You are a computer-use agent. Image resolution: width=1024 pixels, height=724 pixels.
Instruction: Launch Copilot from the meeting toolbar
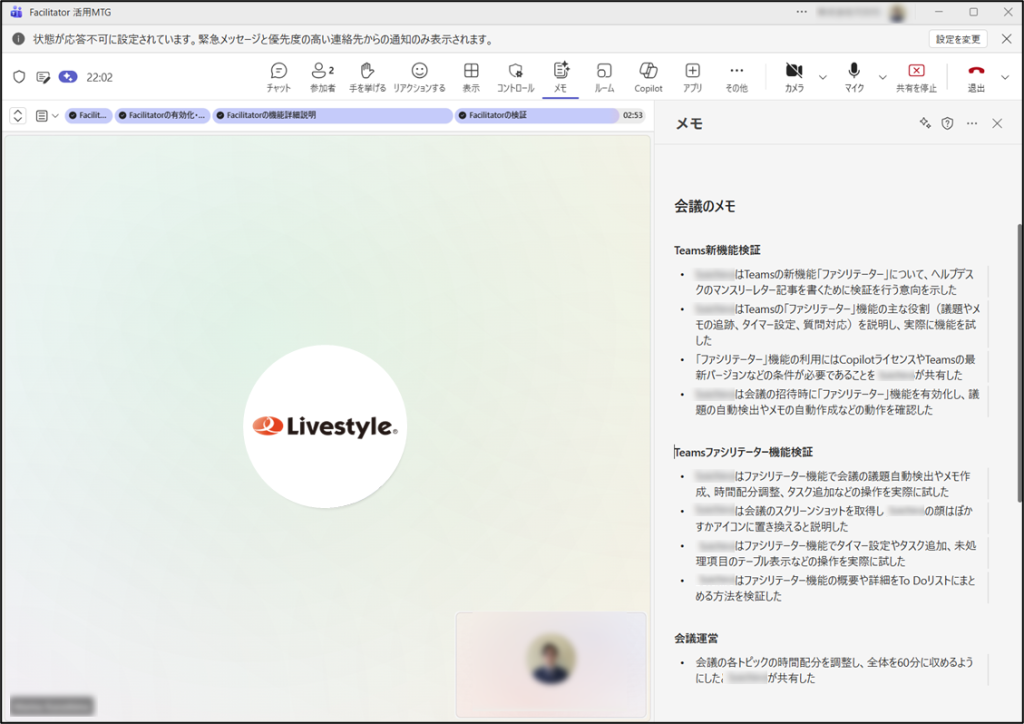pyautogui.click(x=648, y=76)
